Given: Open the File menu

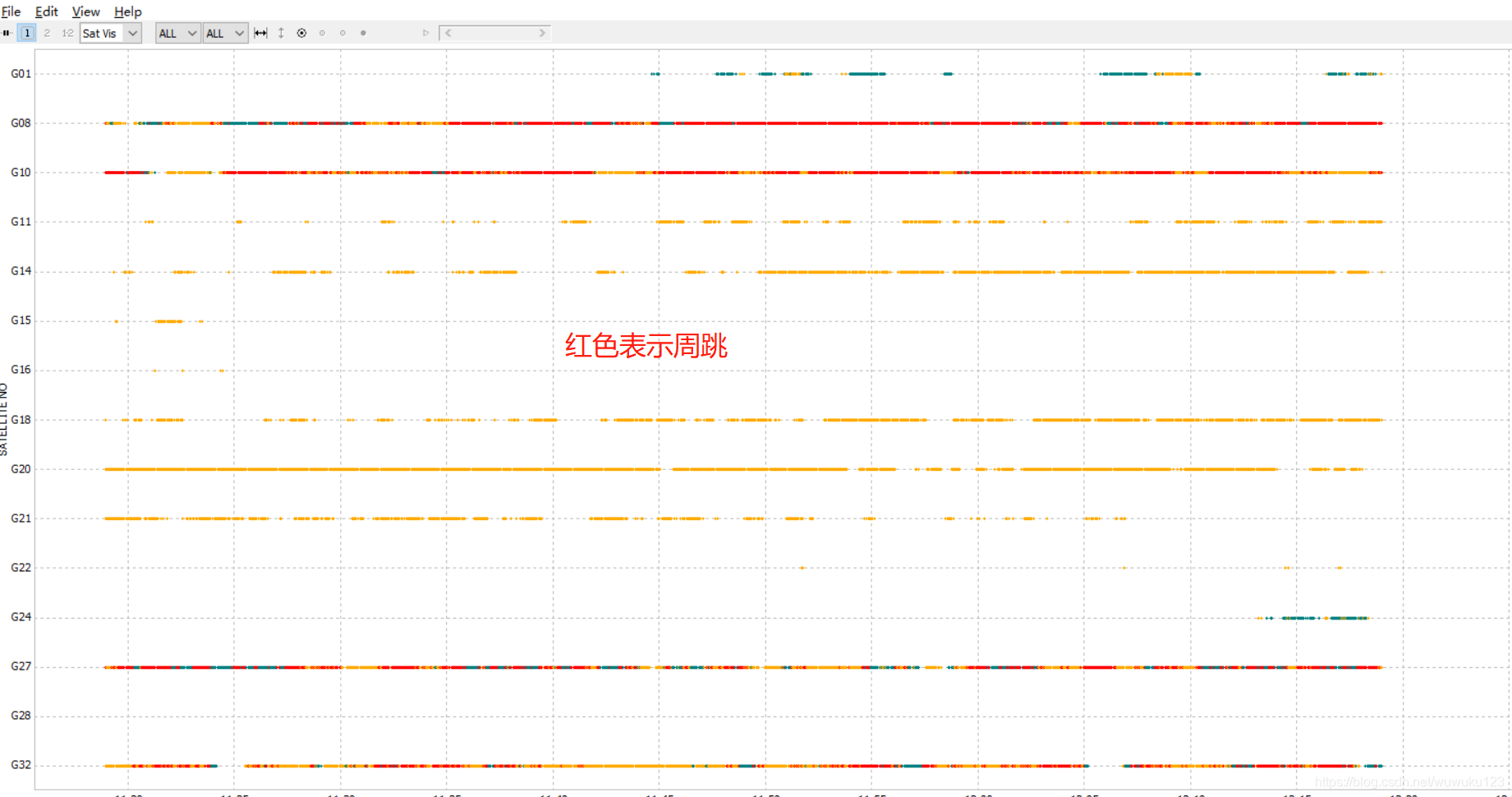Looking at the screenshot, I should tap(11, 12).
